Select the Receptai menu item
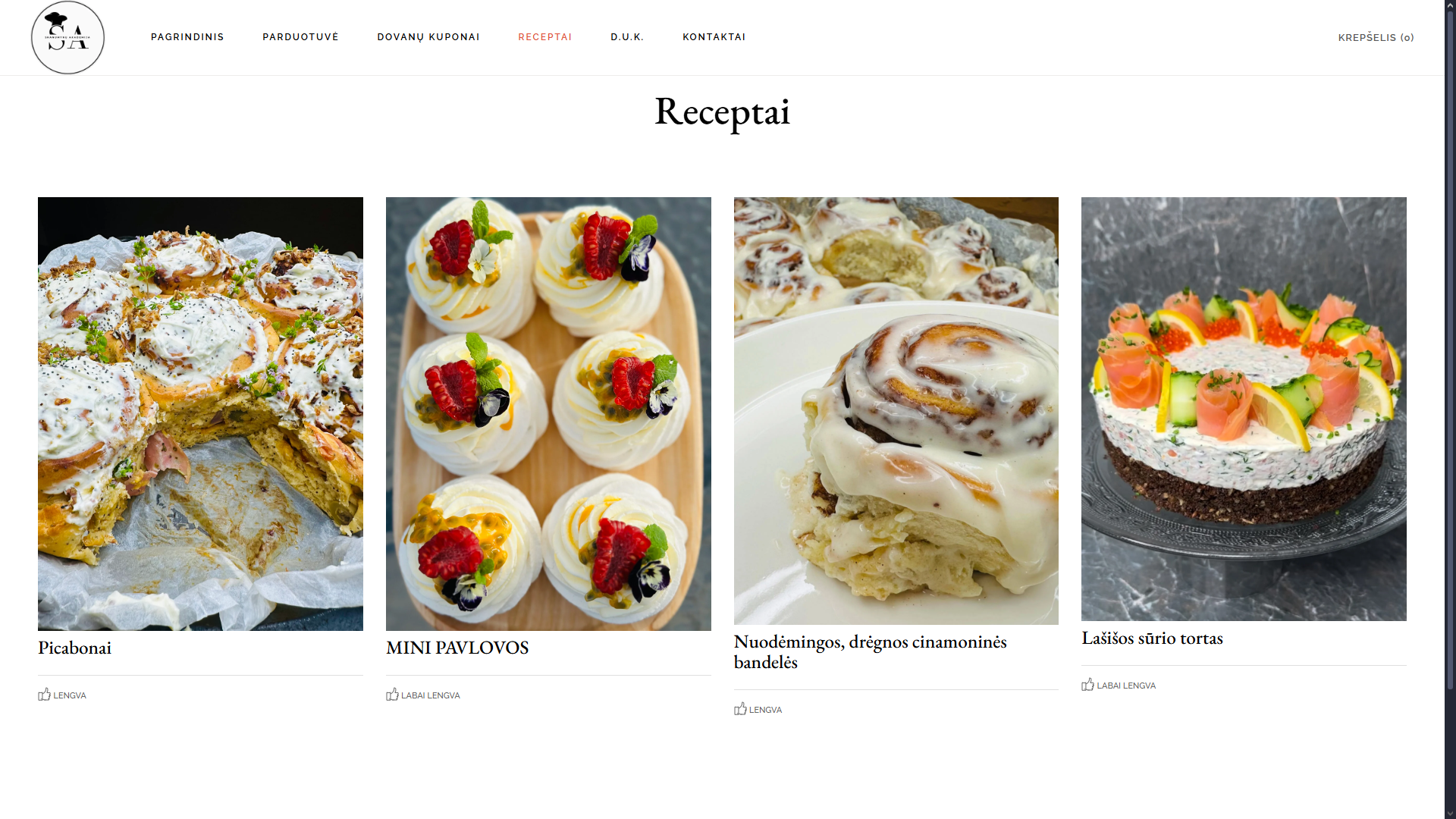This screenshot has height=819, width=1456. (x=545, y=37)
